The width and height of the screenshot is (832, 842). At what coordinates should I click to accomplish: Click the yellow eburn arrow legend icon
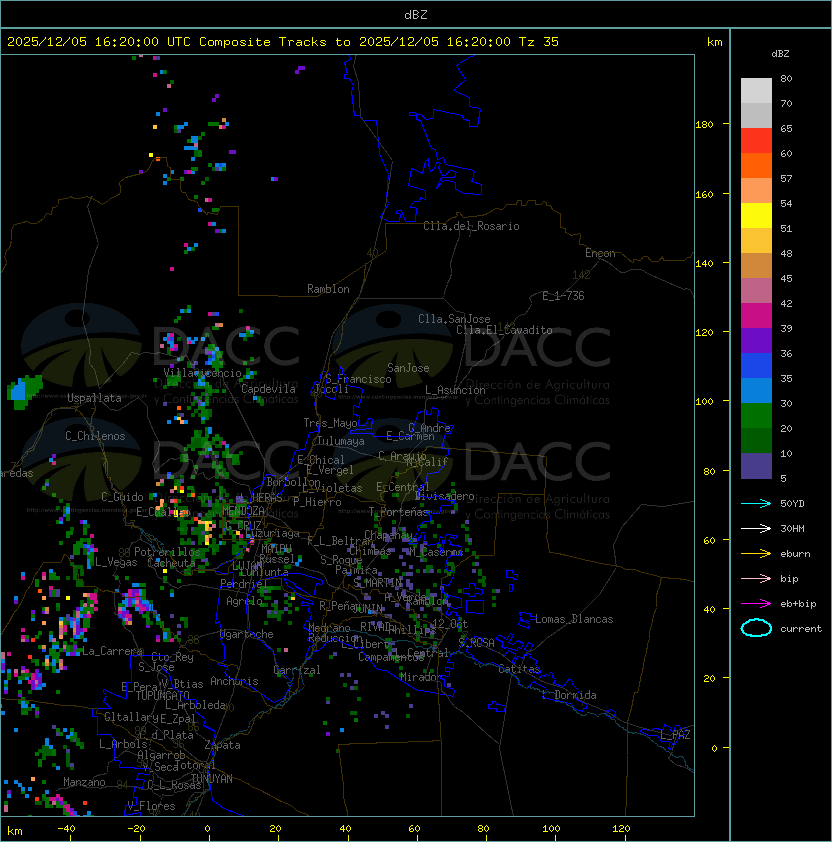pos(756,554)
